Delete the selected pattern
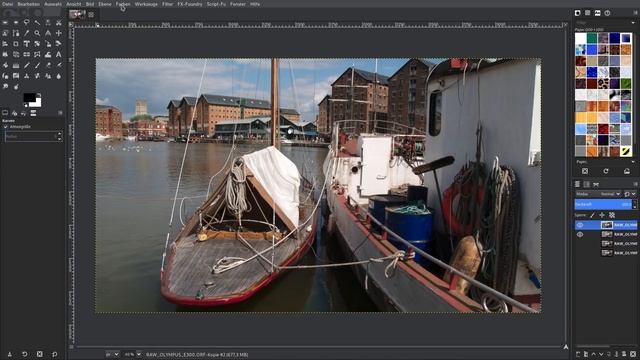 (x=585, y=171)
